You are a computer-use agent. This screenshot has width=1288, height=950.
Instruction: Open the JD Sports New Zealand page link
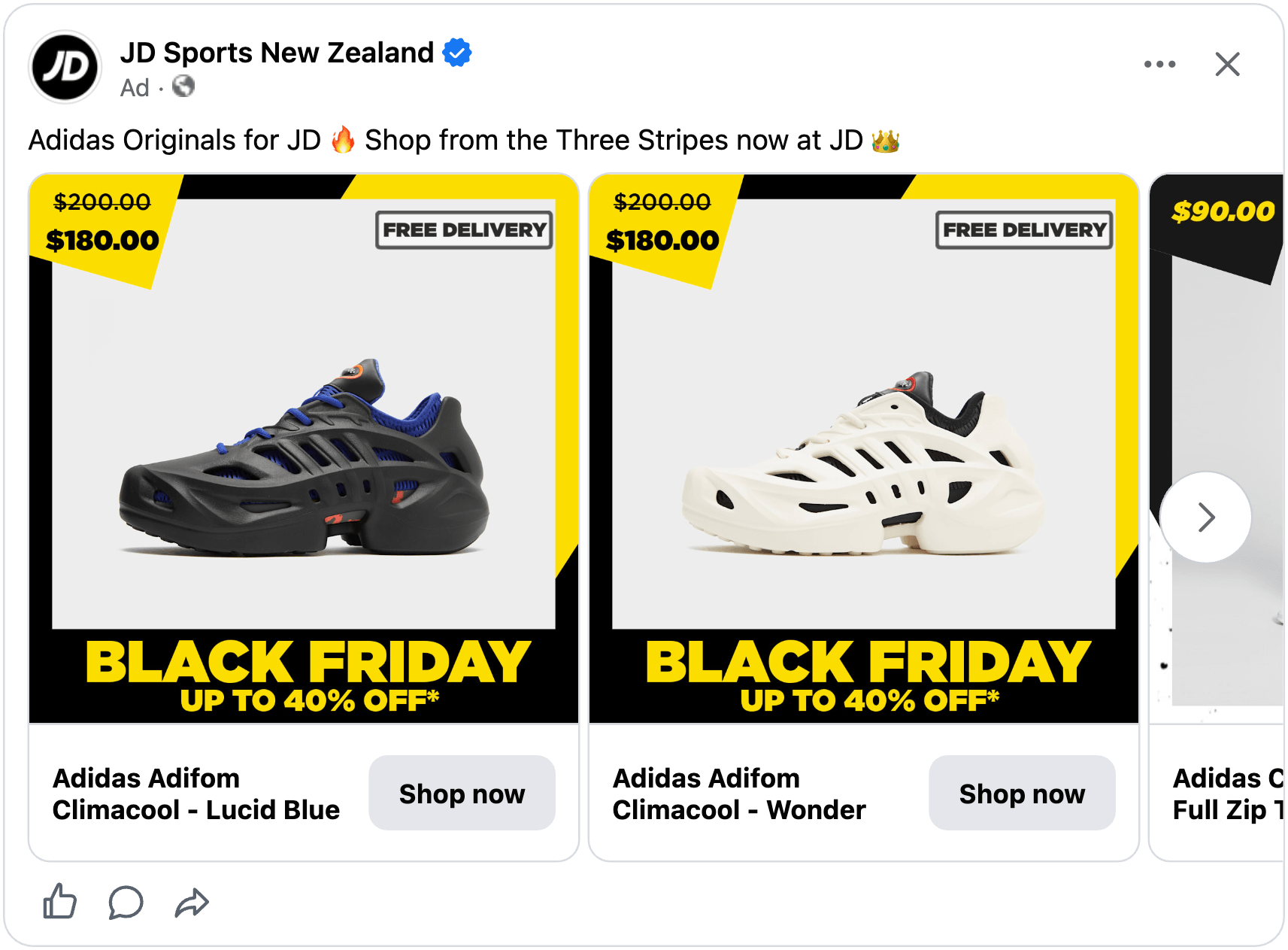pyautogui.click(x=277, y=53)
